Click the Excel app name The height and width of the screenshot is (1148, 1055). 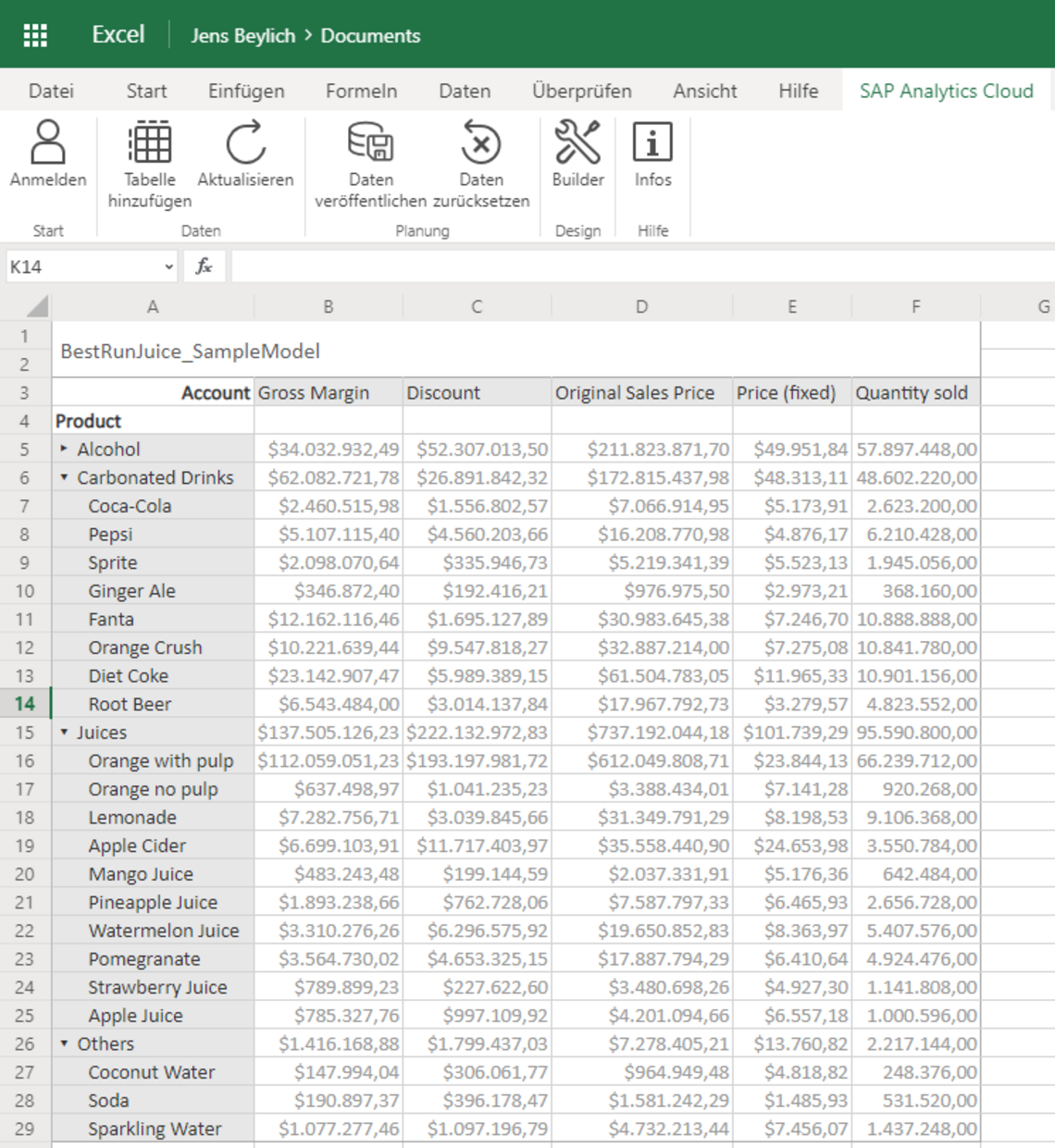point(118,34)
